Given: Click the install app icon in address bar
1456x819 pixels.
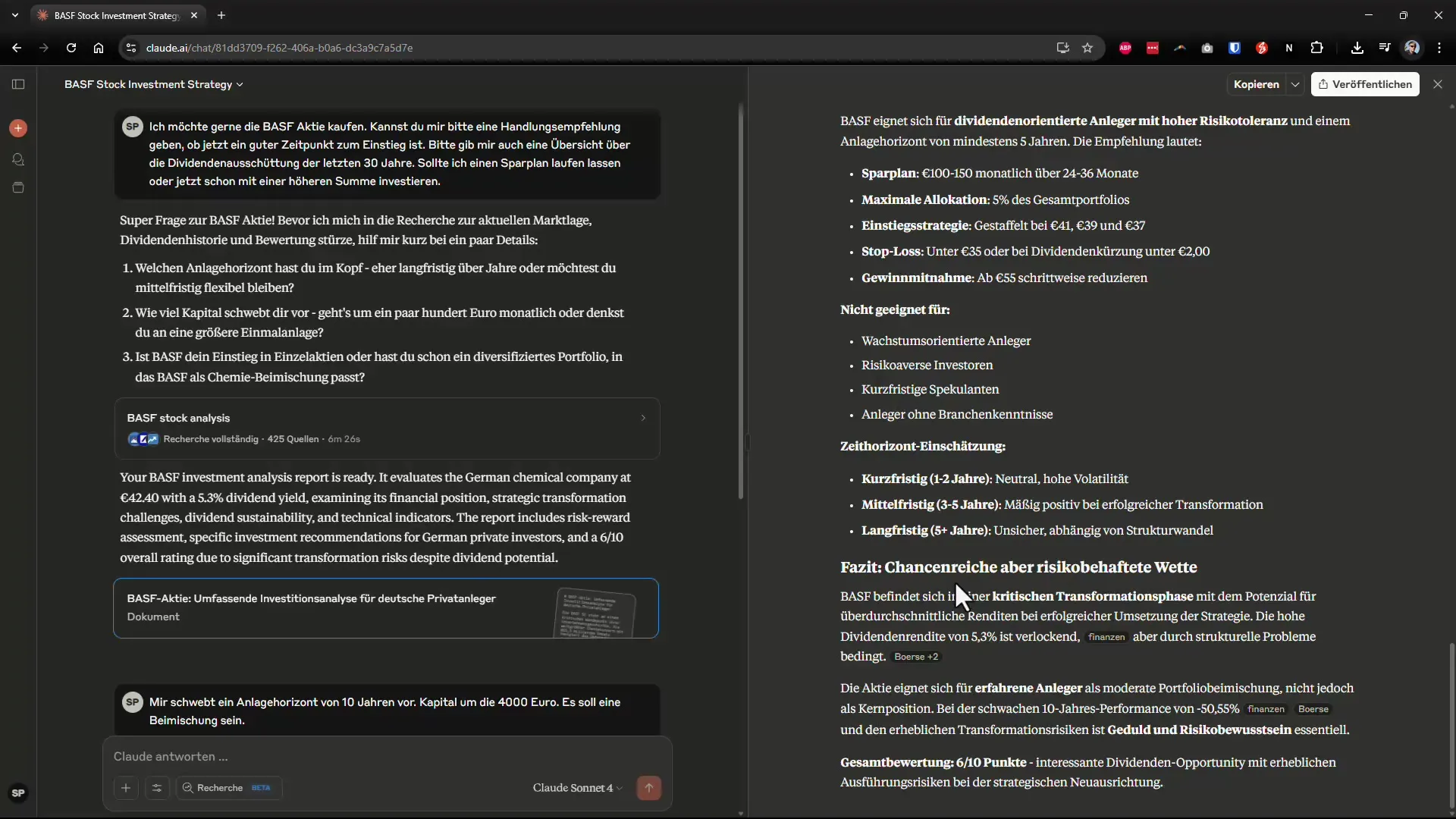Looking at the screenshot, I should click(x=1062, y=48).
